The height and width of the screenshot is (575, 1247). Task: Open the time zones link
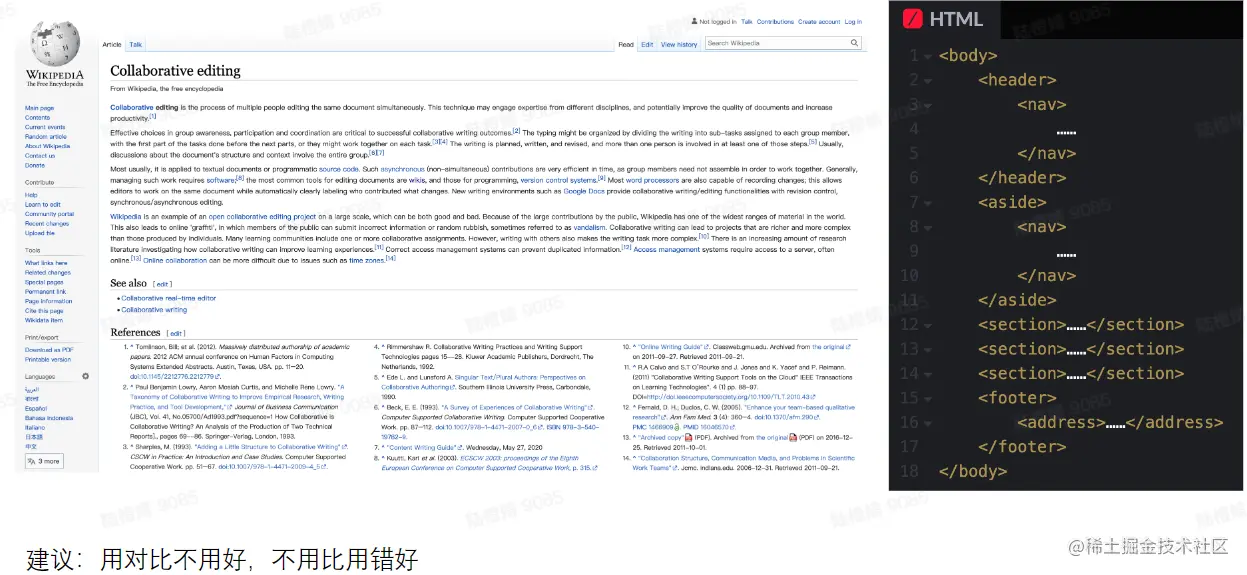(366, 260)
